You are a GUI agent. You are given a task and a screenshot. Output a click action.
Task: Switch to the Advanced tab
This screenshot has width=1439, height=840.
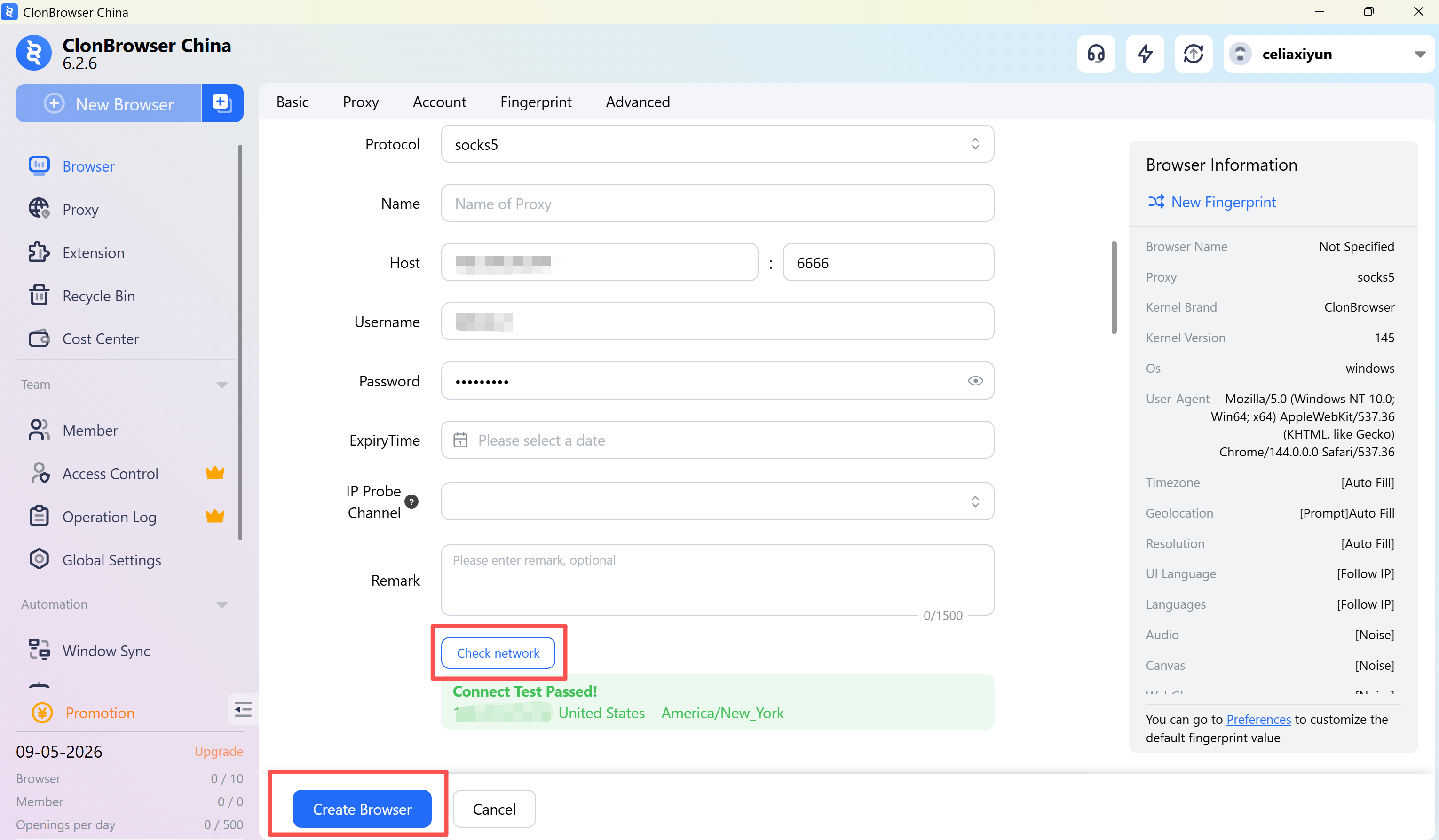tap(637, 102)
